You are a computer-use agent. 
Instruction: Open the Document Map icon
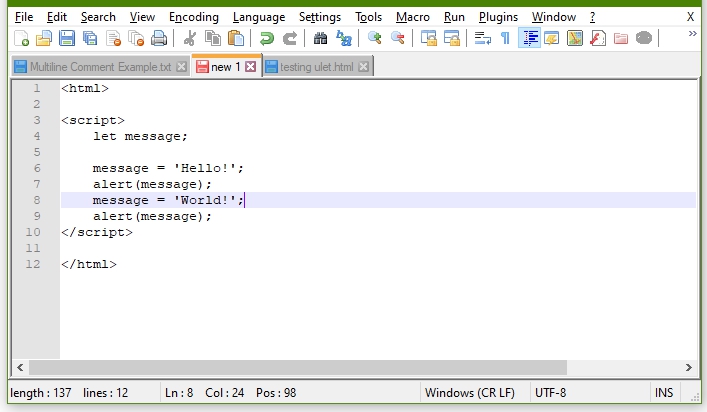tap(574, 38)
